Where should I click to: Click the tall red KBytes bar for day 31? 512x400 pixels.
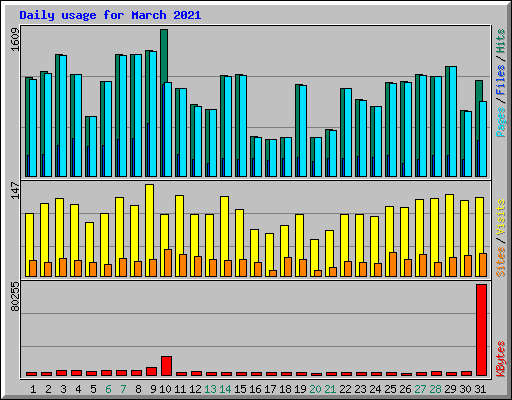[x=481, y=330]
